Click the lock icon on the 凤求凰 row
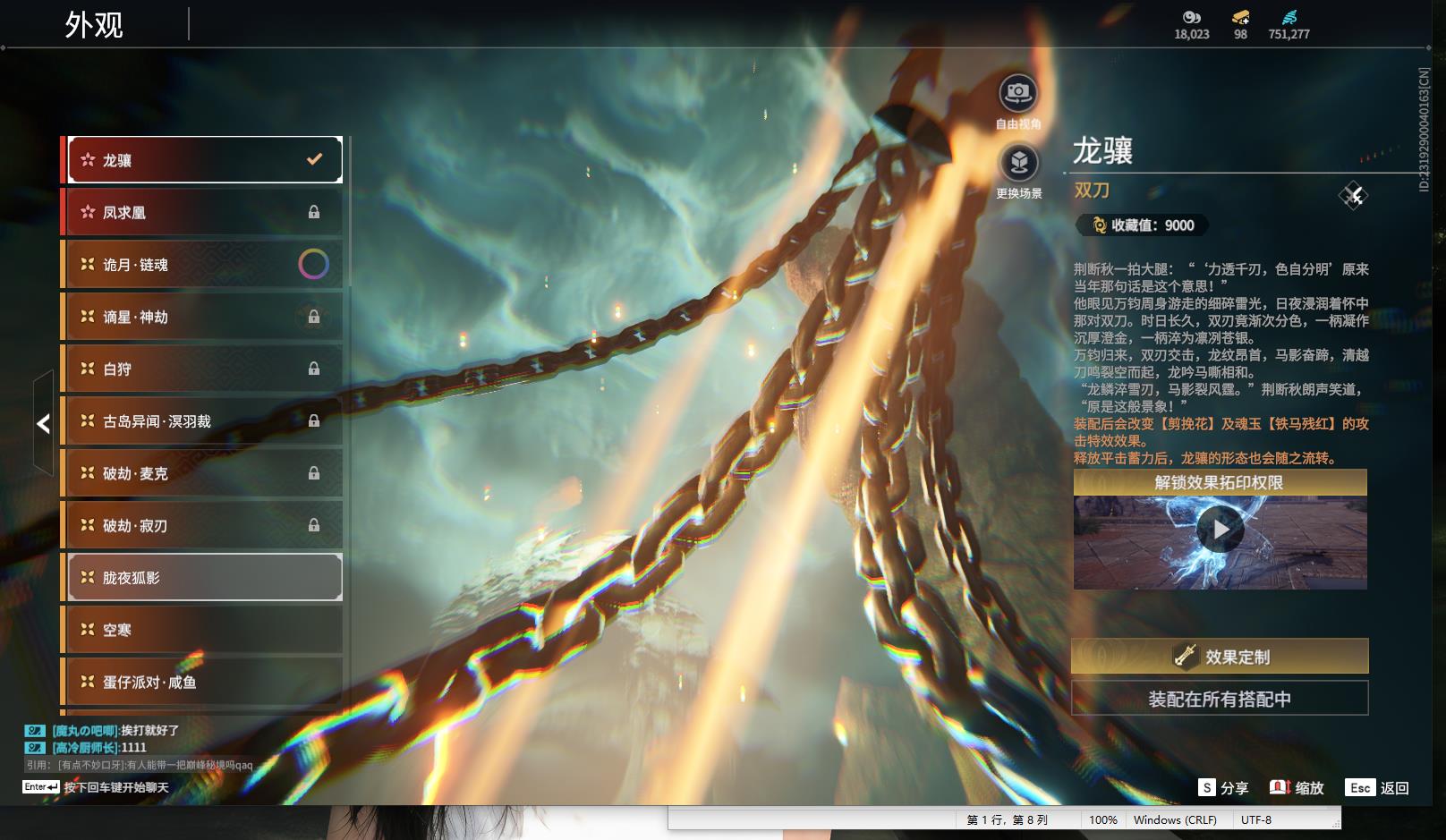The height and width of the screenshot is (840, 1446). click(314, 212)
